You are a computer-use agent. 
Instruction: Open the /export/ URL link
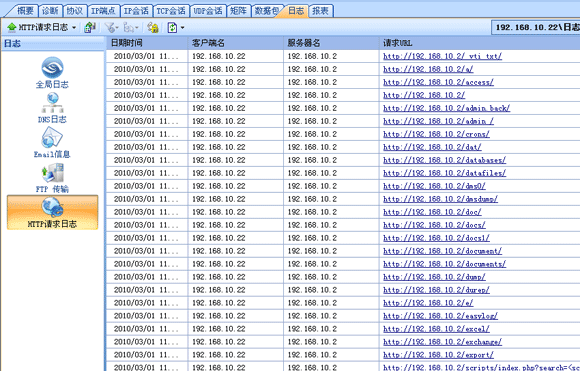pos(438,355)
